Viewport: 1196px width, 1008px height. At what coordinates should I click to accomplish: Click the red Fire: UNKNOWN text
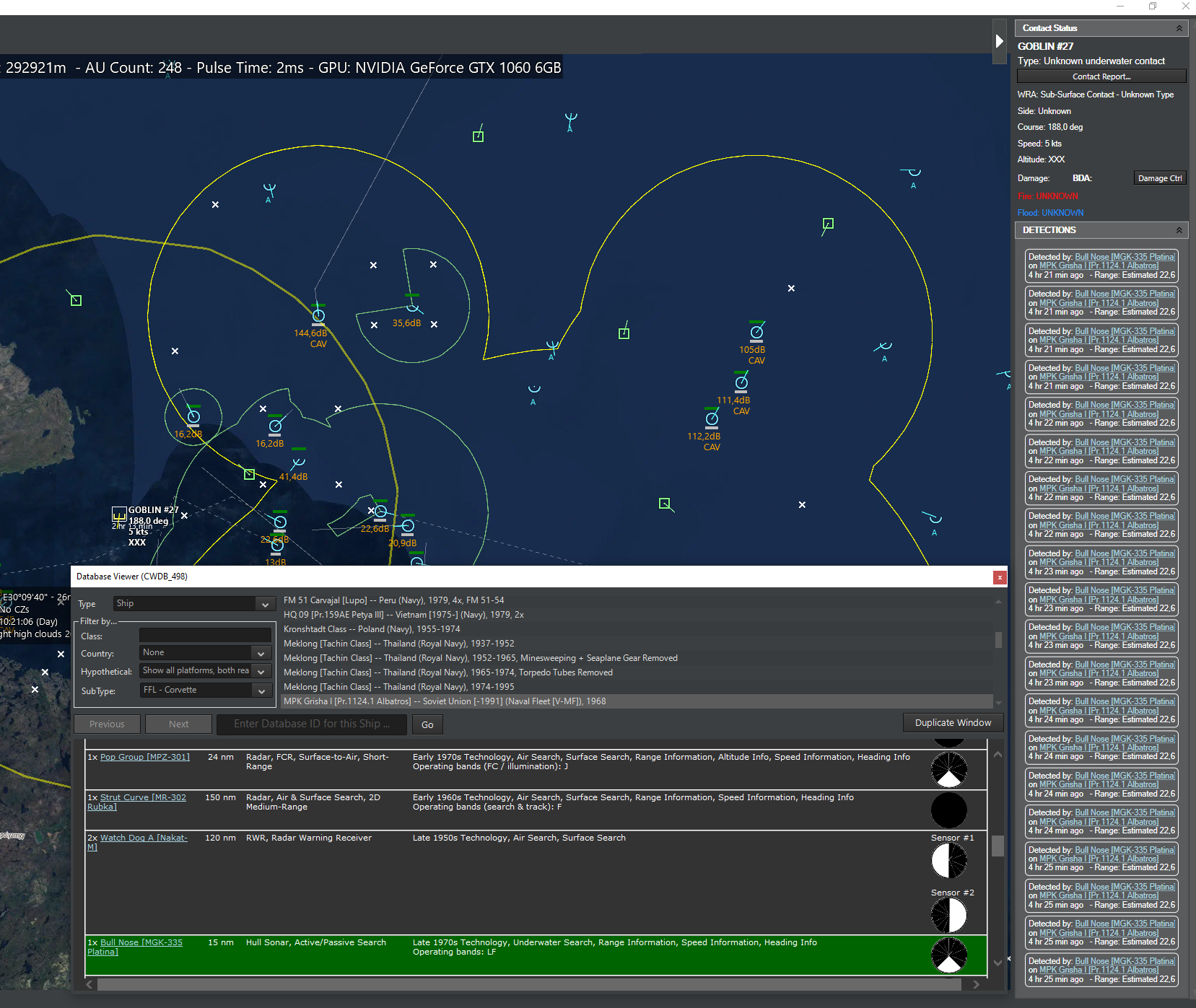coord(1048,196)
